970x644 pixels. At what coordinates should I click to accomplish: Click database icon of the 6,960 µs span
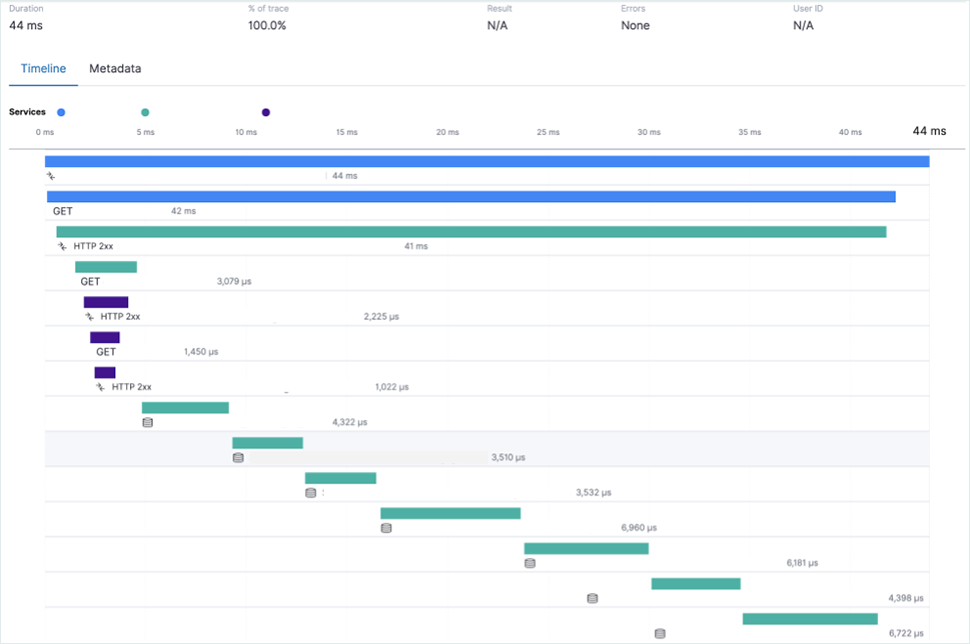pyautogui.click(x=386, y=528)
